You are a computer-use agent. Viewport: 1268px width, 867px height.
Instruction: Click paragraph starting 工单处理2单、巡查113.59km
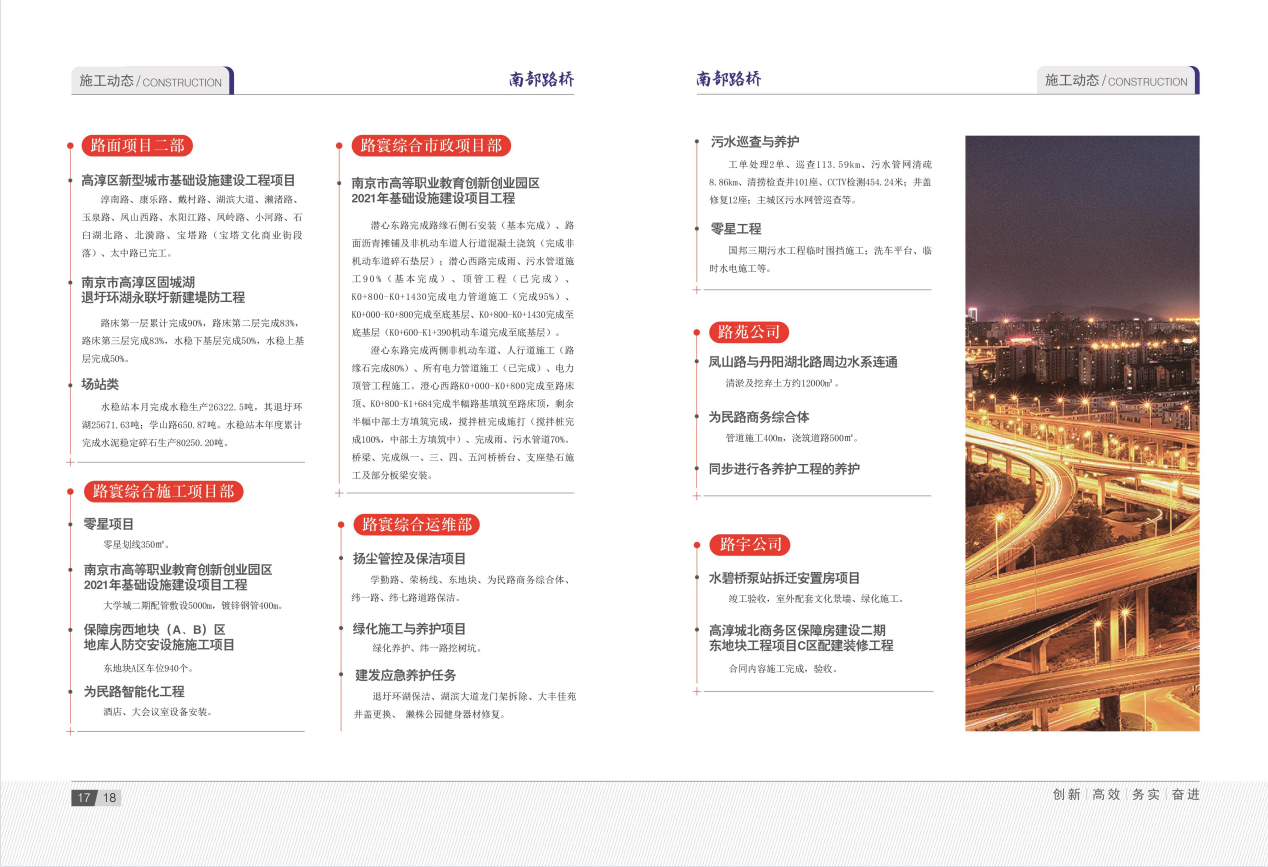click(821, 181)
